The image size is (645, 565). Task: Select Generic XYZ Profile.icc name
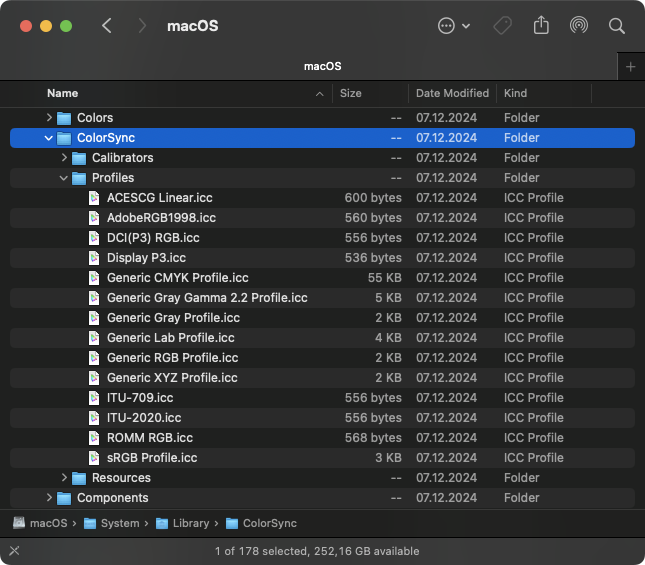172,378
